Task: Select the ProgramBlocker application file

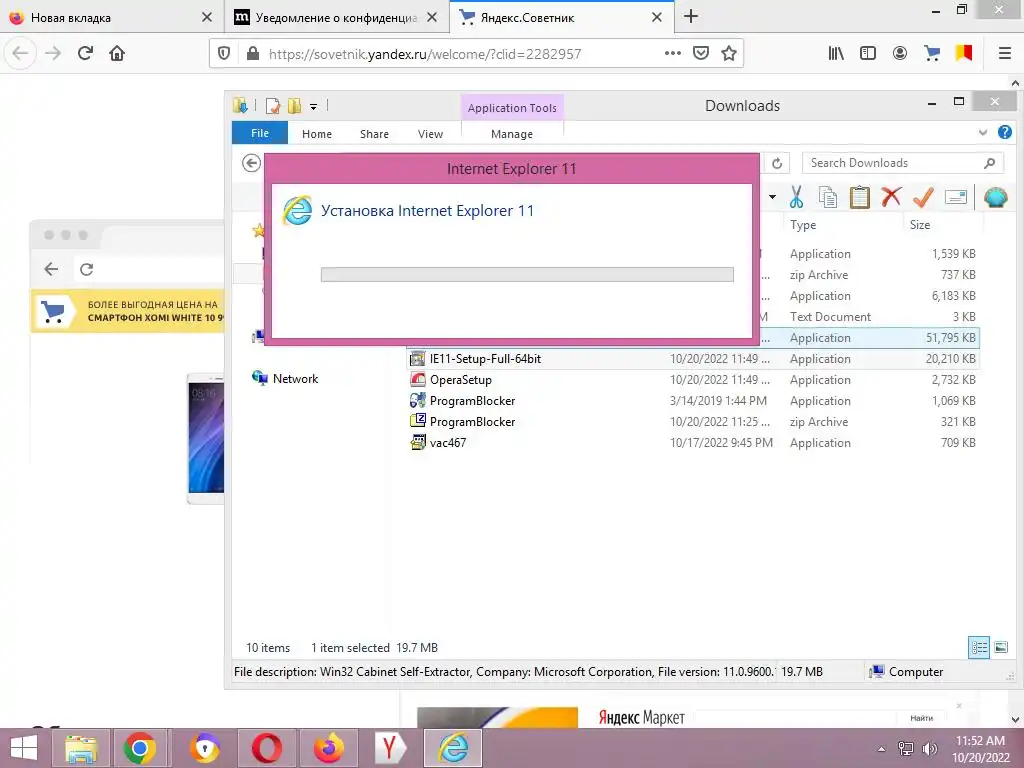Action: tap(694, 400)
